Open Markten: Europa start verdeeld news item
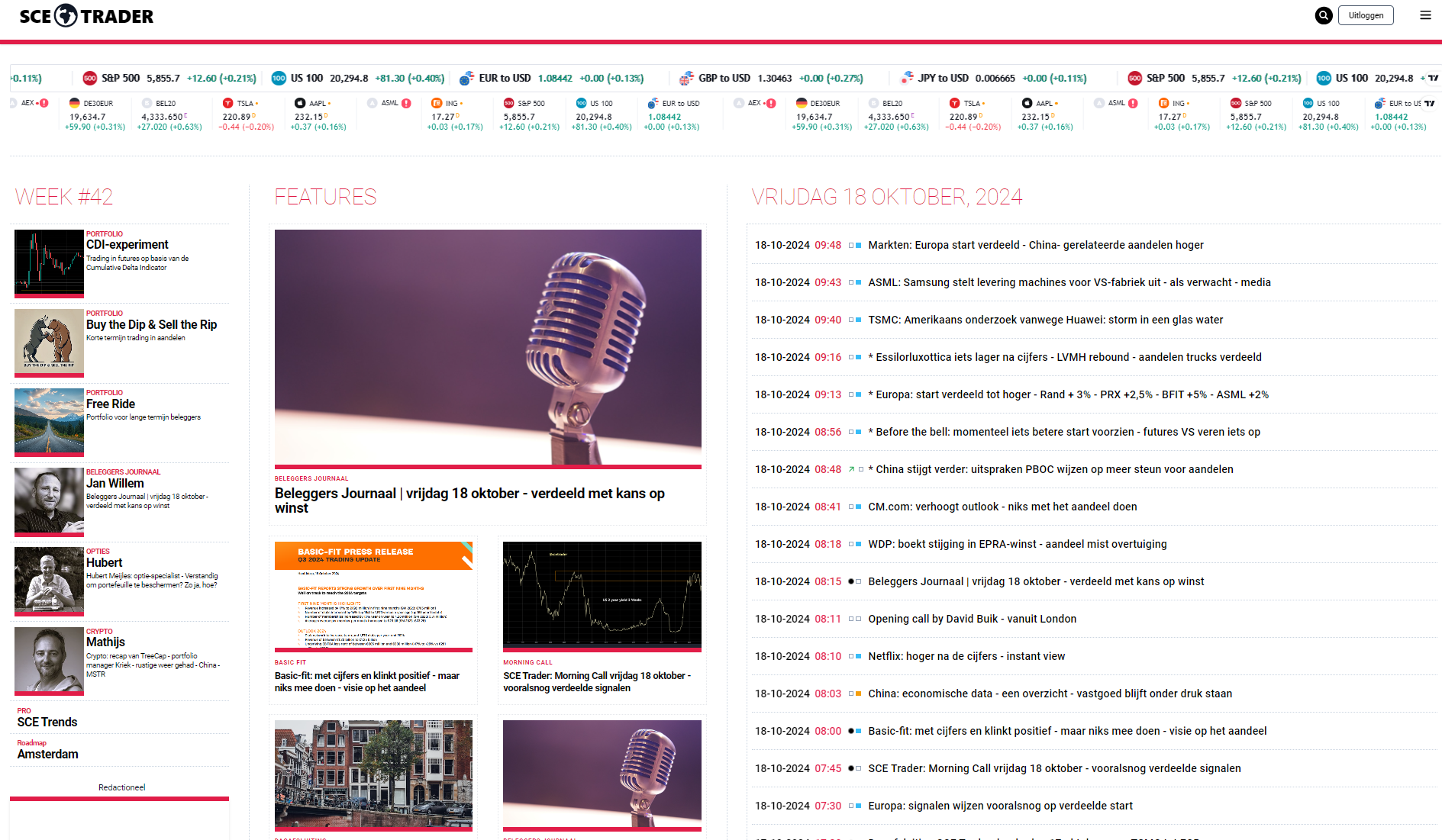Screen dimensions: 1442x840 point(1036,245)
